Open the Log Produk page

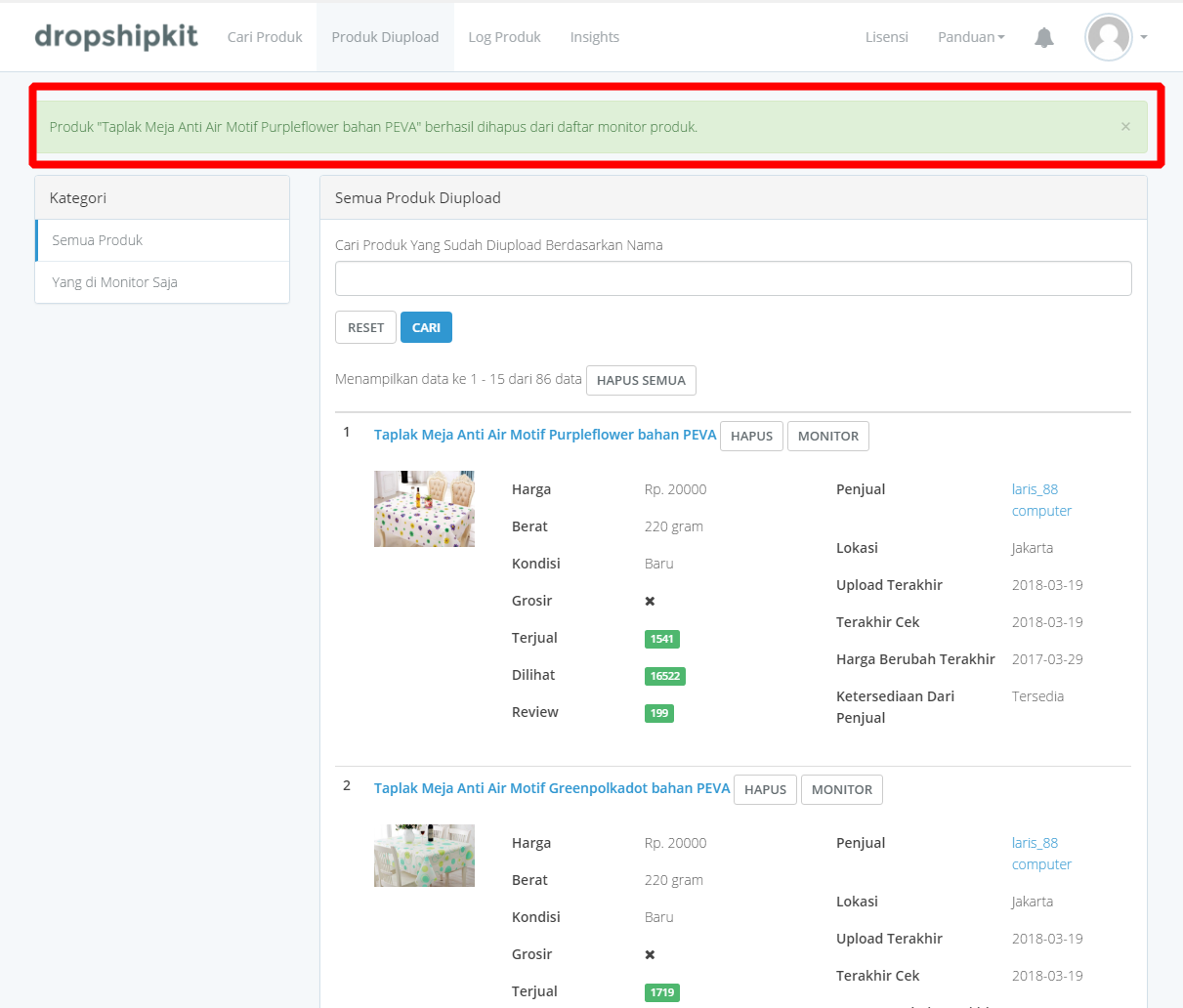504,37
